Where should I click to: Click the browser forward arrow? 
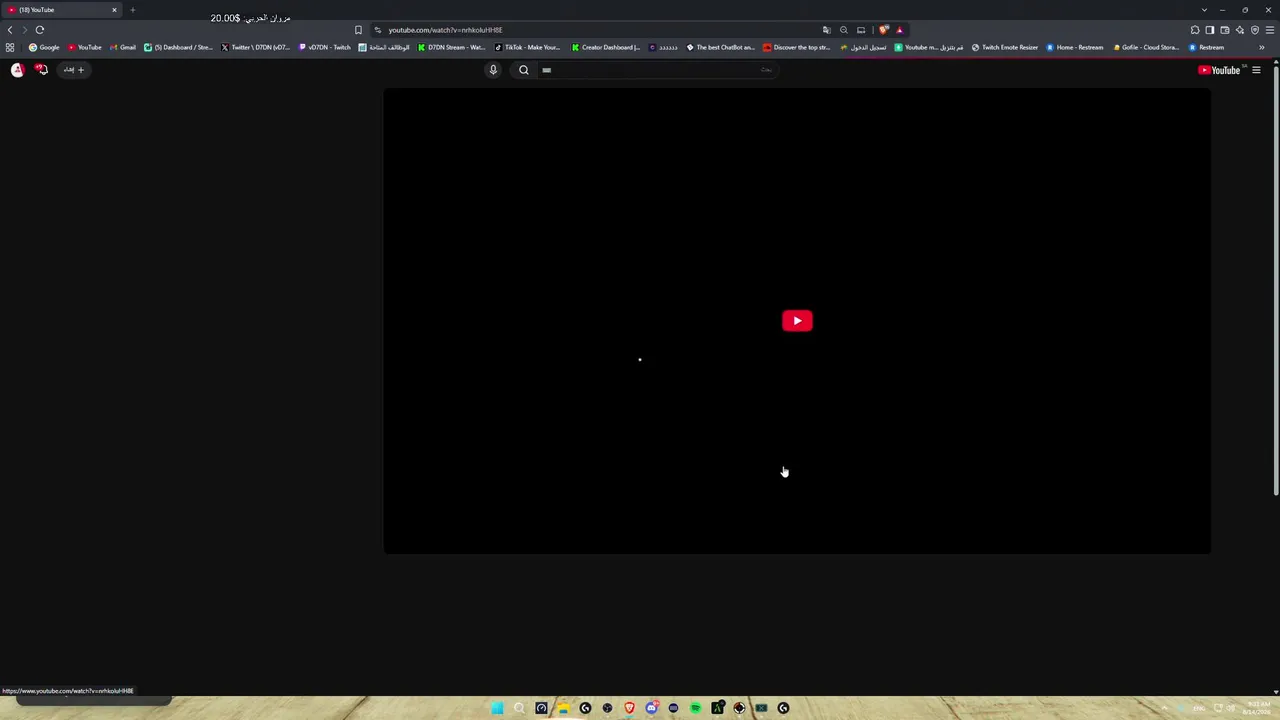point(25,30)
